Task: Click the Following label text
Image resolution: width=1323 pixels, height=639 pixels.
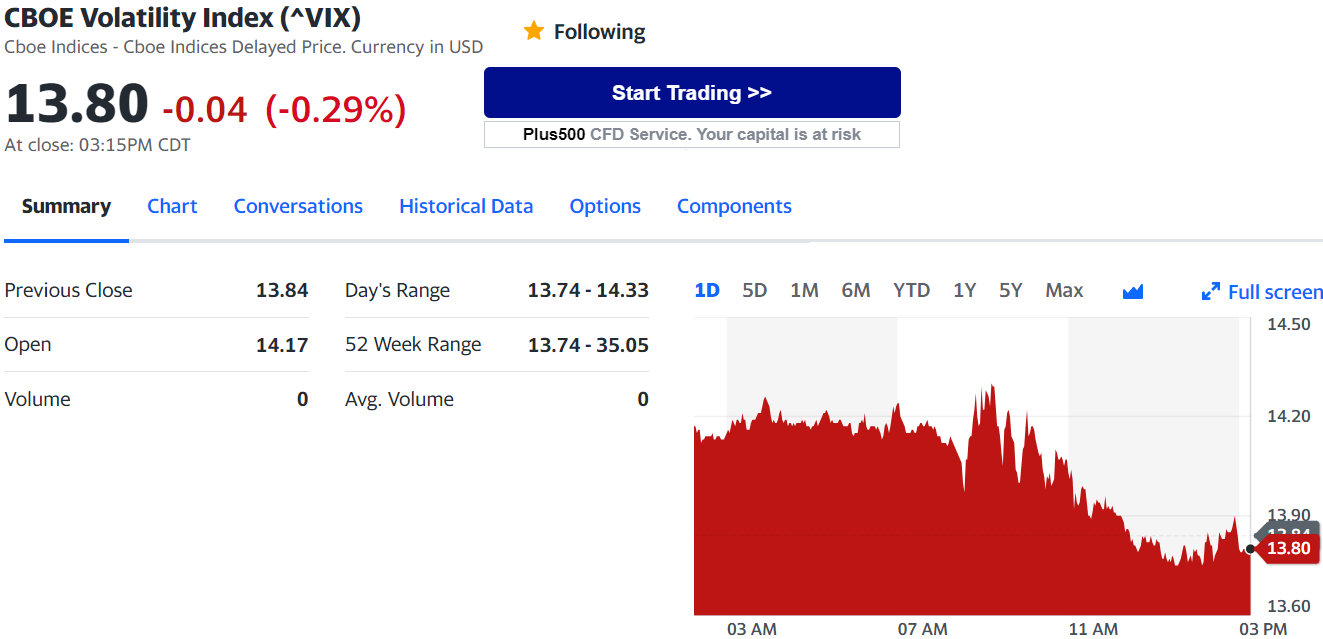Action: (x=600, y=32)
